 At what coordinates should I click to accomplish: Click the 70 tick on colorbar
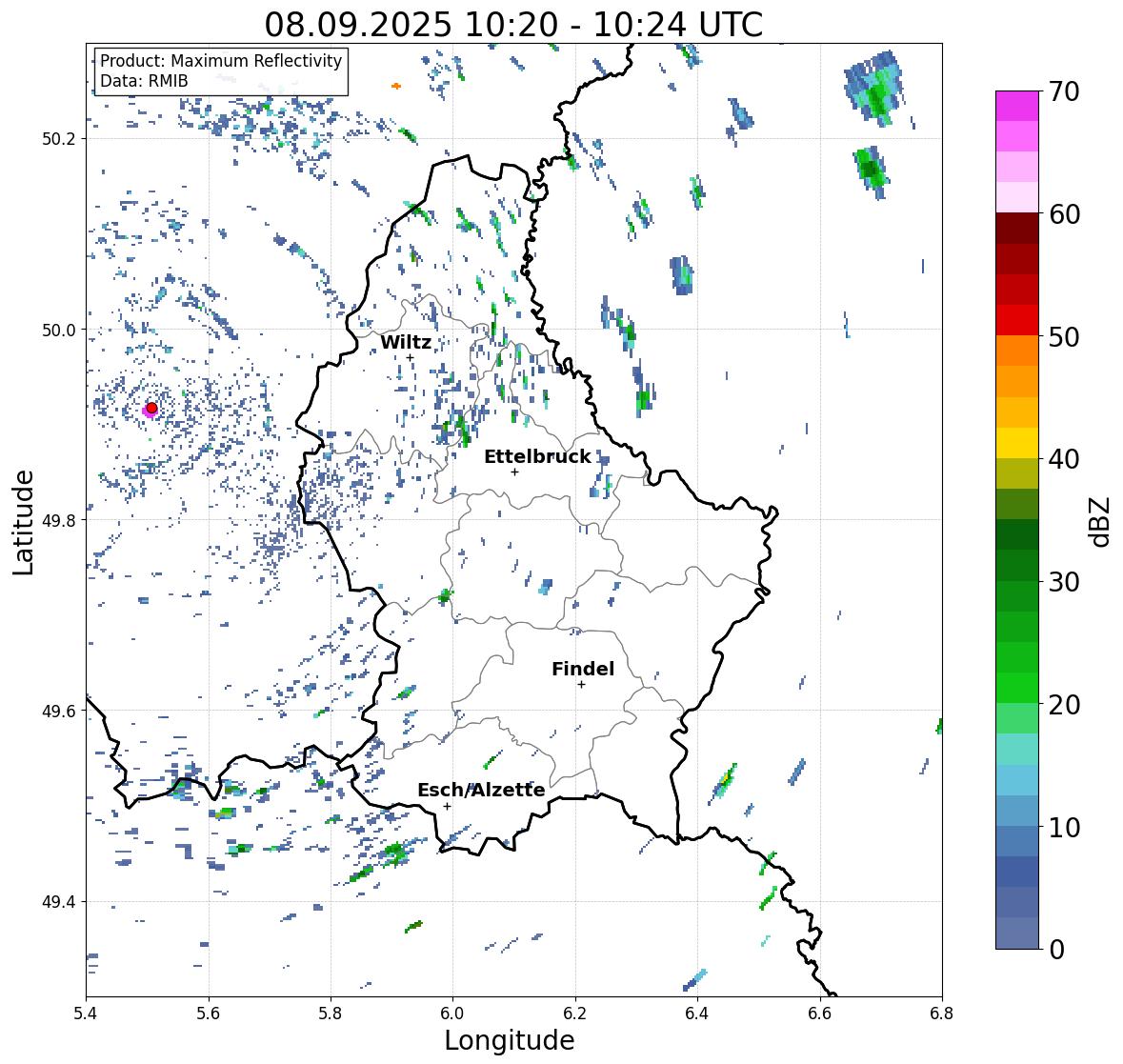click(x=1064, y=91)
